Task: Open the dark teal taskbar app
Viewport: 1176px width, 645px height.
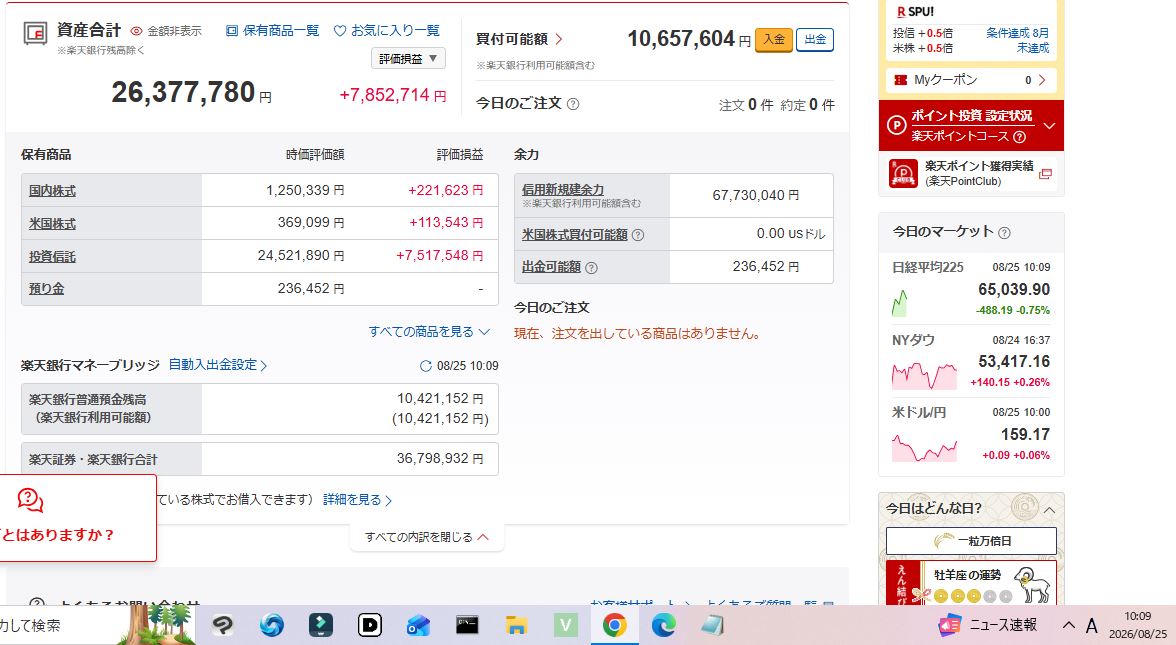Action: [321, 625]
